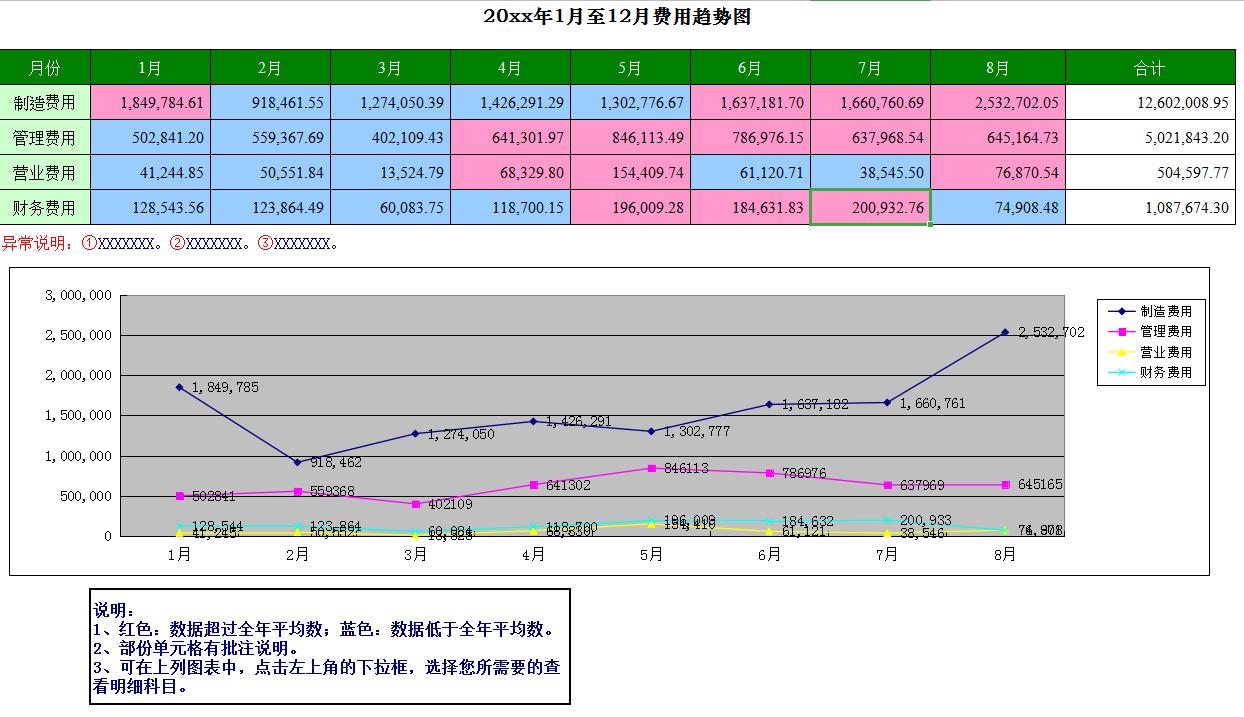This screenshot has width=1244, height=717.
Task: Select the 1月 column header cell
Action: (150, 66)
